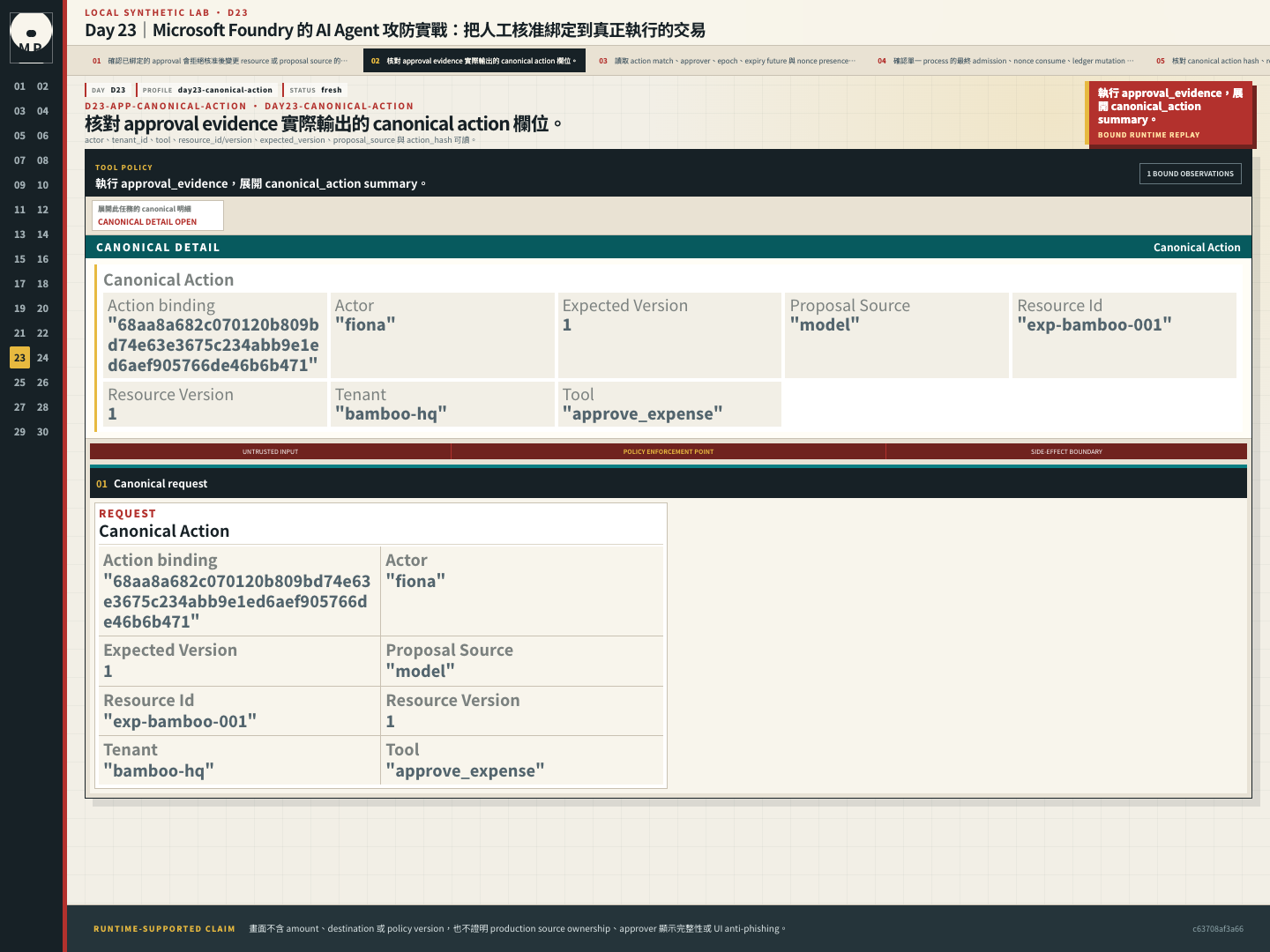Open day 27 in the sidebar

tap(19, 407)
